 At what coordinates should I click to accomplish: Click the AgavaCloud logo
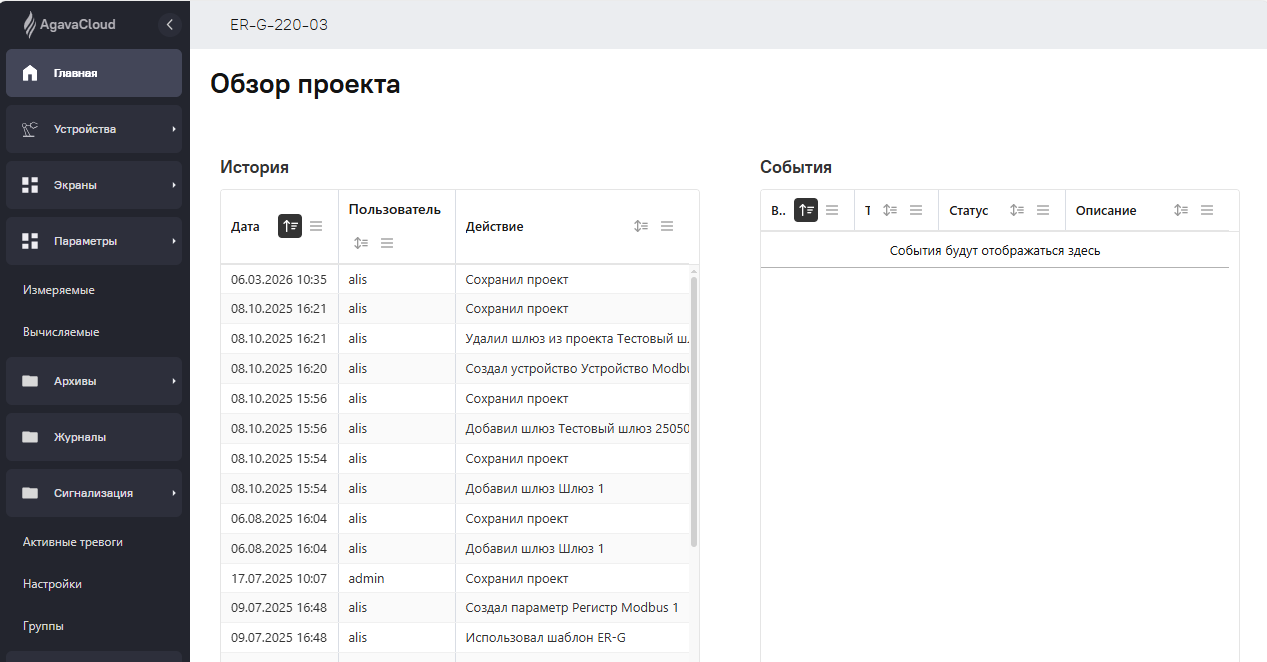[71, 24]
